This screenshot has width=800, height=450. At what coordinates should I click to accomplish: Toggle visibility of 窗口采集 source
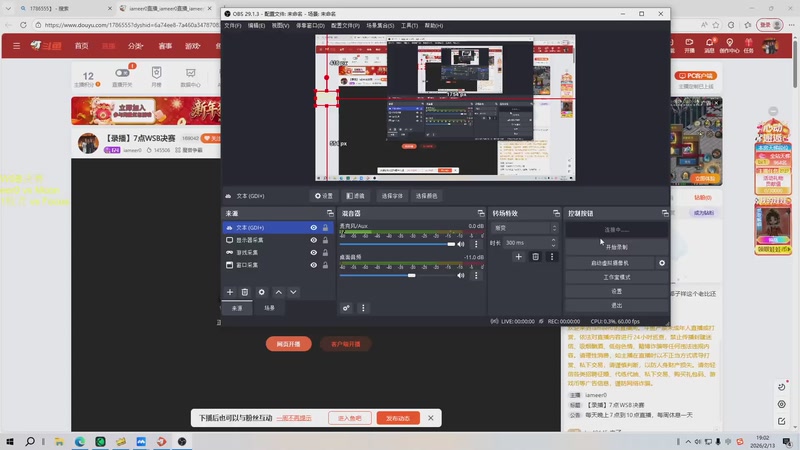[313, 265]
